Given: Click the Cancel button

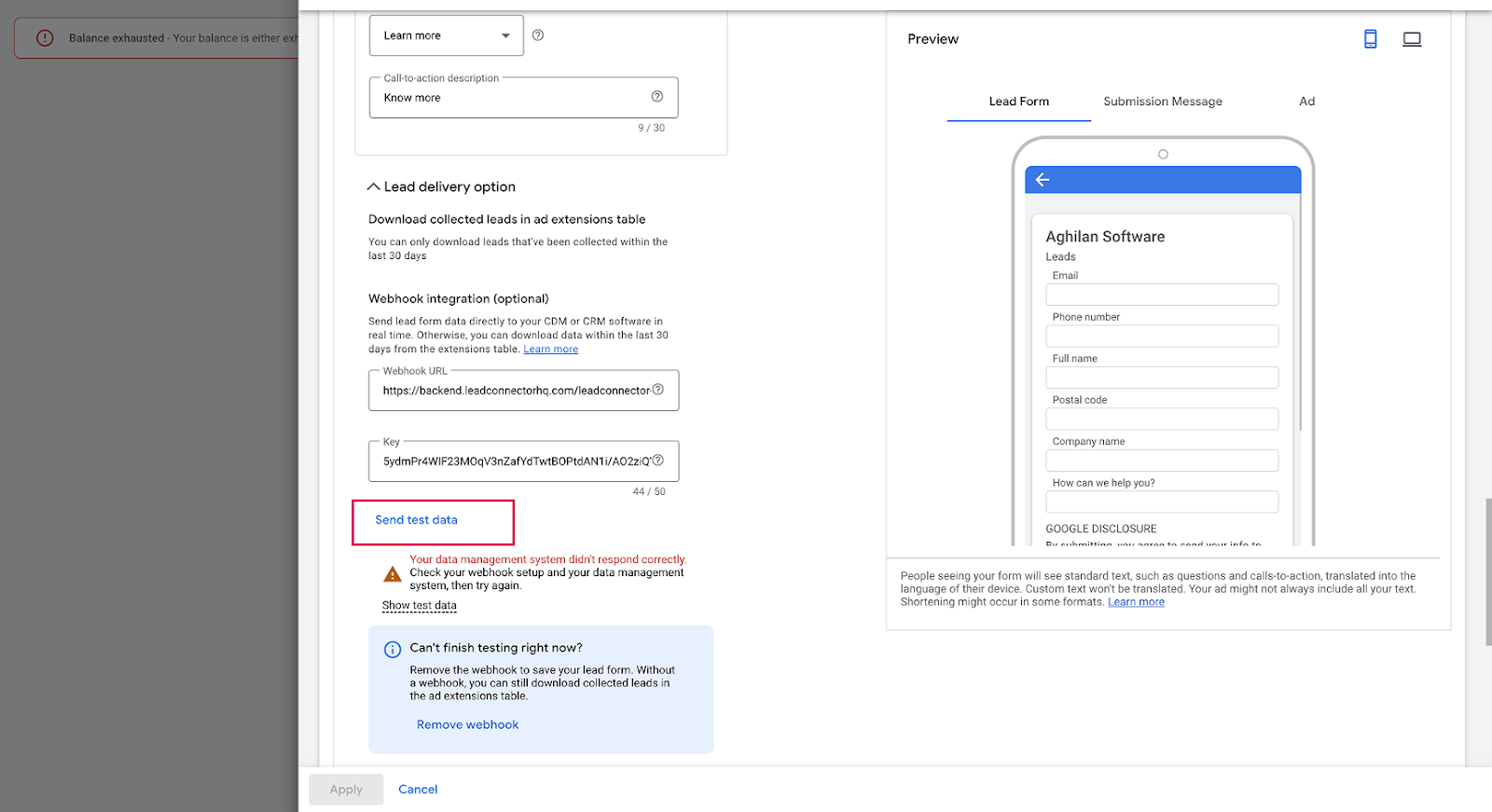Looking at the screenshot, I should [418, 790].
